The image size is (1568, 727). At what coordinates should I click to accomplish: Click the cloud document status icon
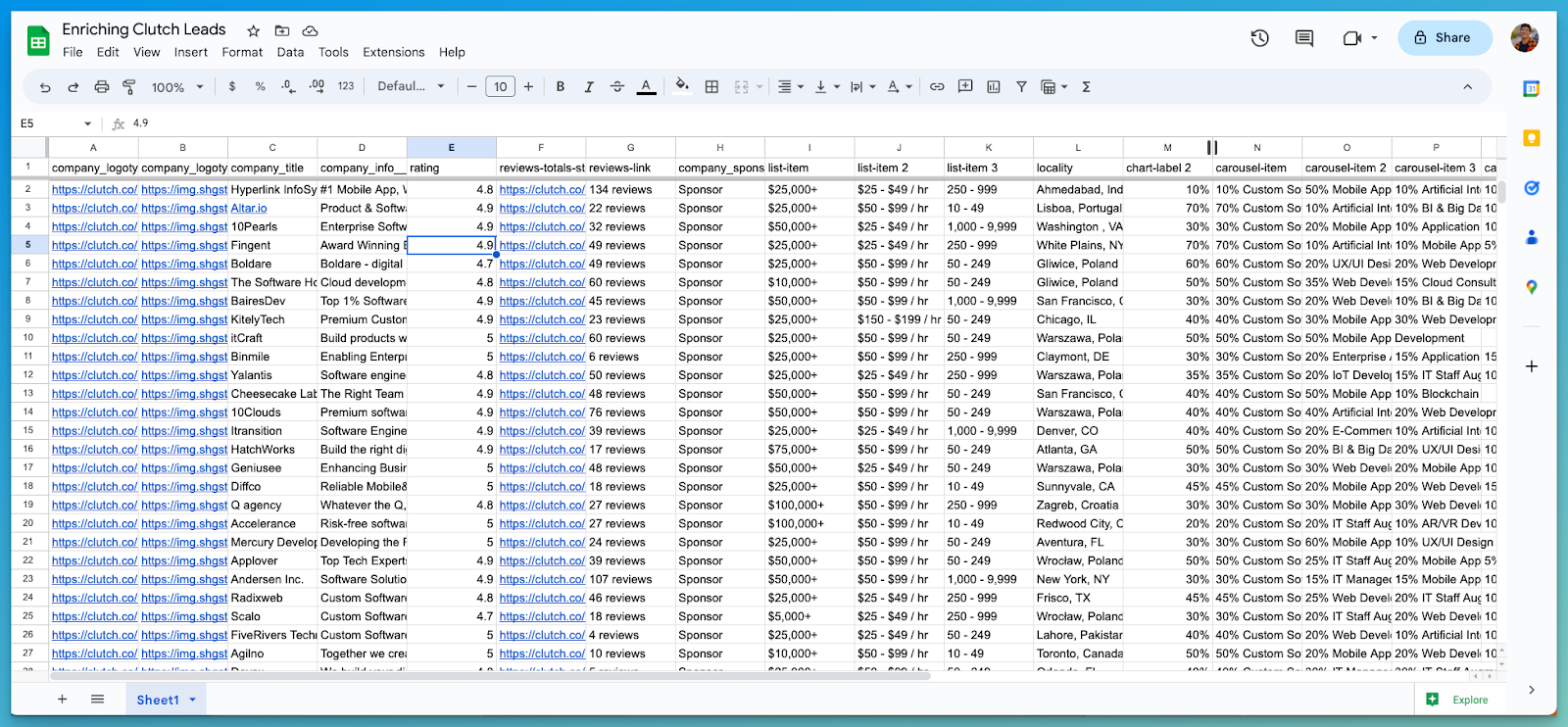click(x=311, y=30)
